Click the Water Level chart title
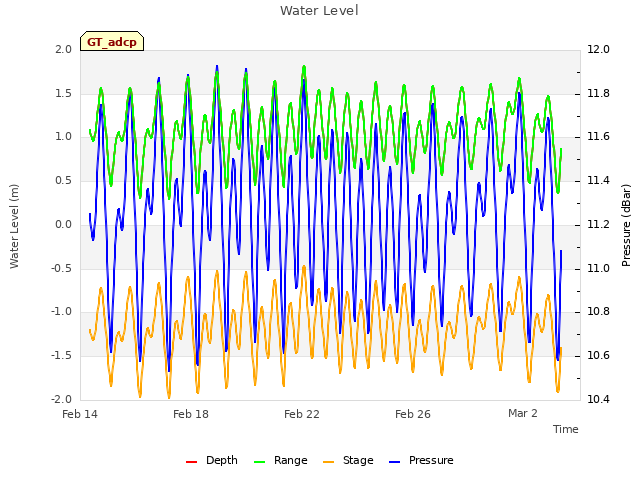The height and width of the screenshot is (480, 640). 319,11
